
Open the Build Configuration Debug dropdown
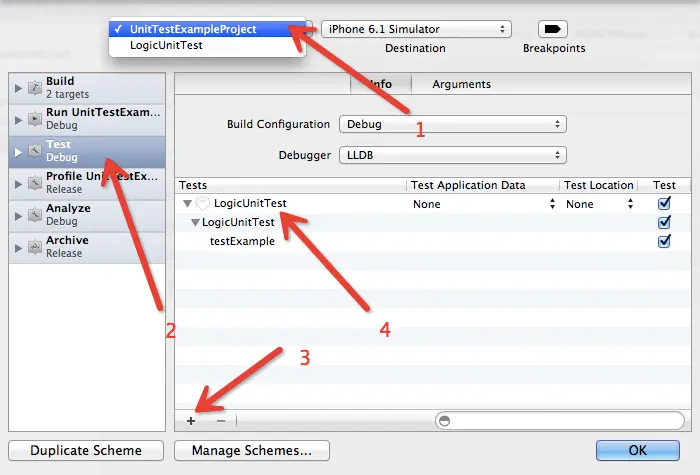click(x=452, y=125)
